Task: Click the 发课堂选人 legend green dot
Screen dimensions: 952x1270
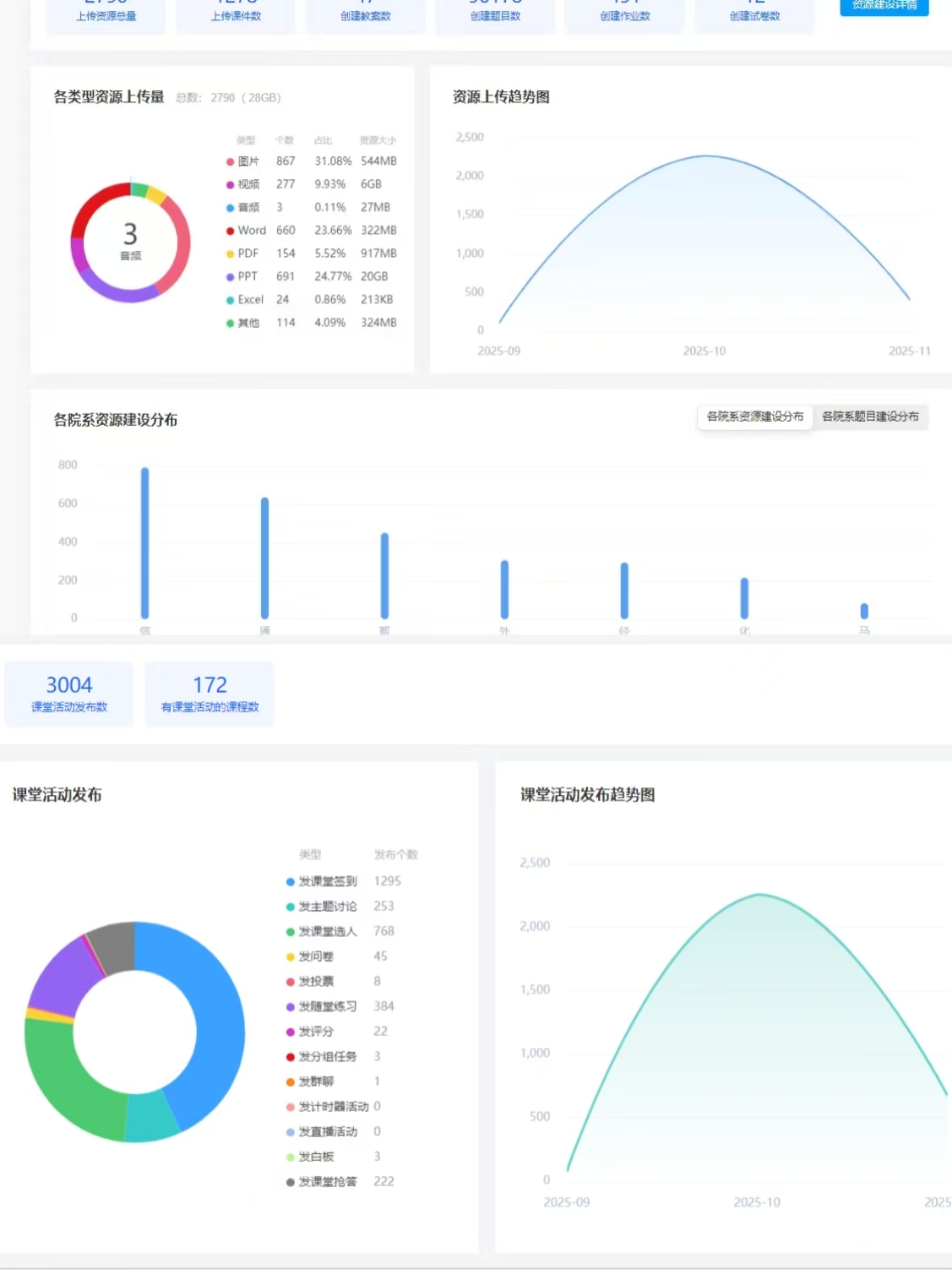Action: tap(291, 932)
